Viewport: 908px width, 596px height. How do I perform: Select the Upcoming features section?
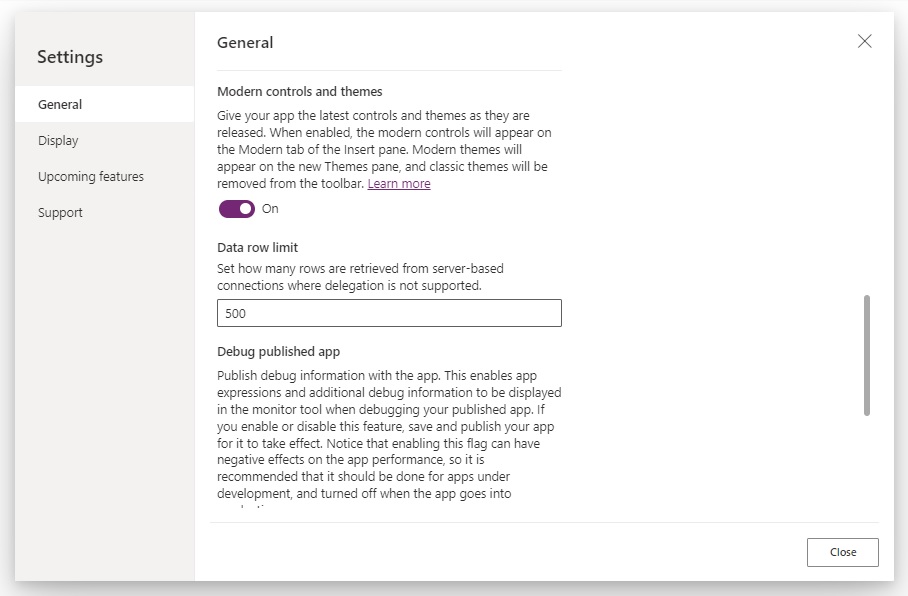(x=90, y=176)
